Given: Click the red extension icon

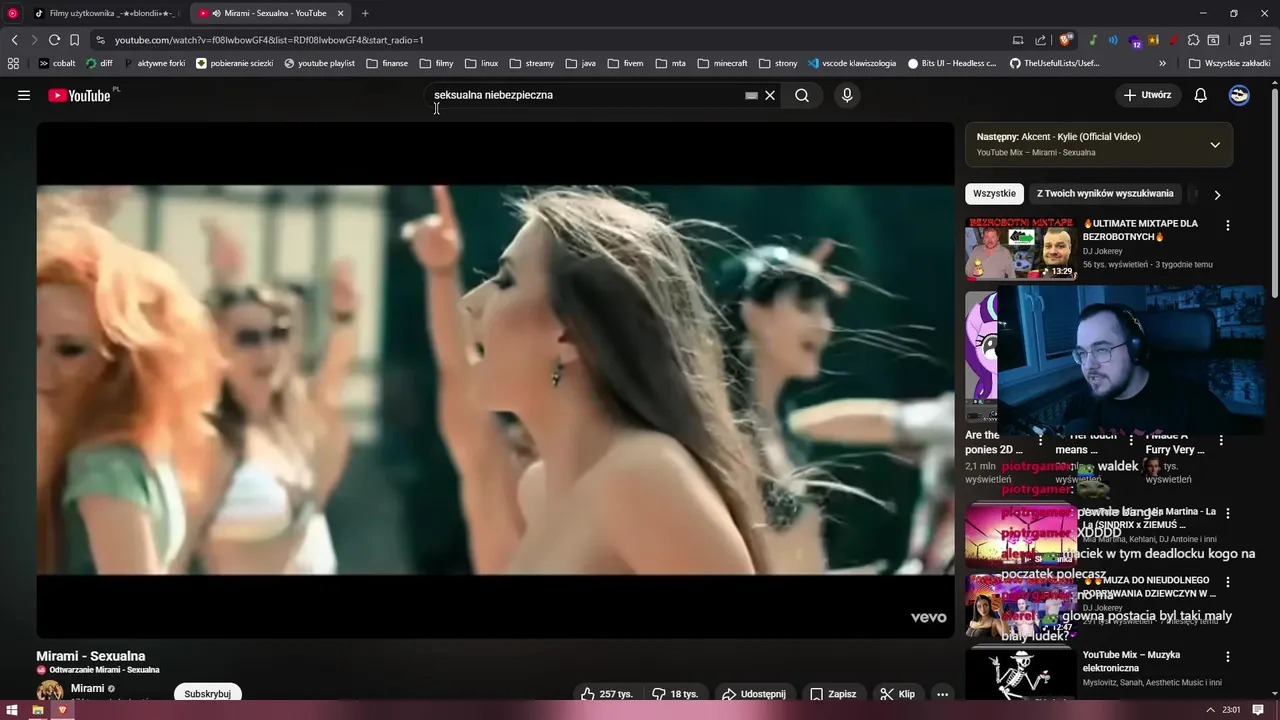Looking at the screenshot, I should pyautogui.click(x=1173, y=40).
